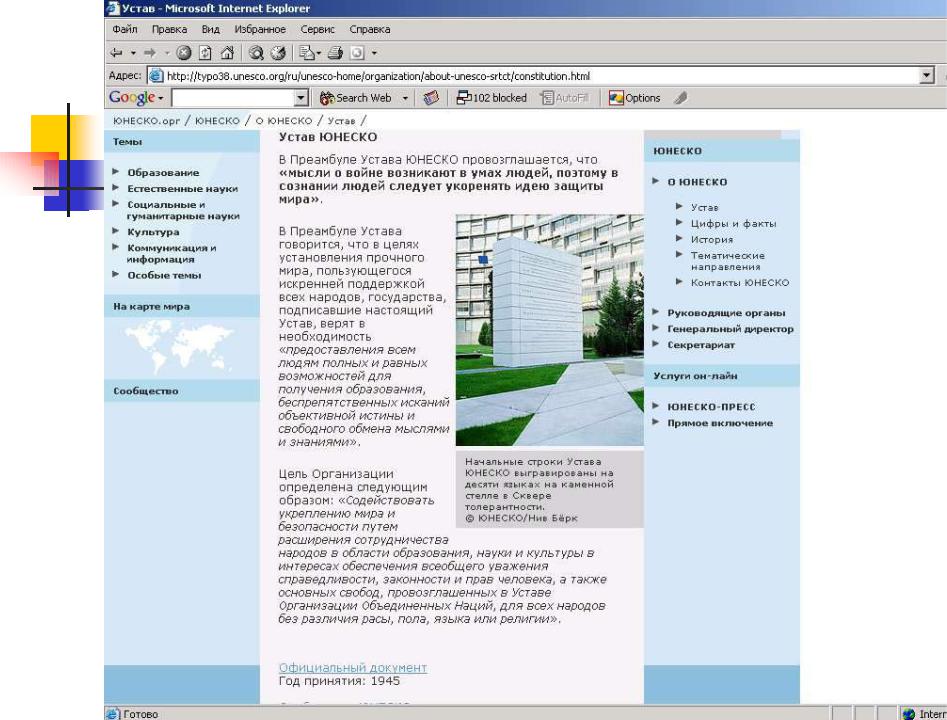Click the Google toolbar news icon
The width and height of the screenshot is (947, 720).
point(431,98)
